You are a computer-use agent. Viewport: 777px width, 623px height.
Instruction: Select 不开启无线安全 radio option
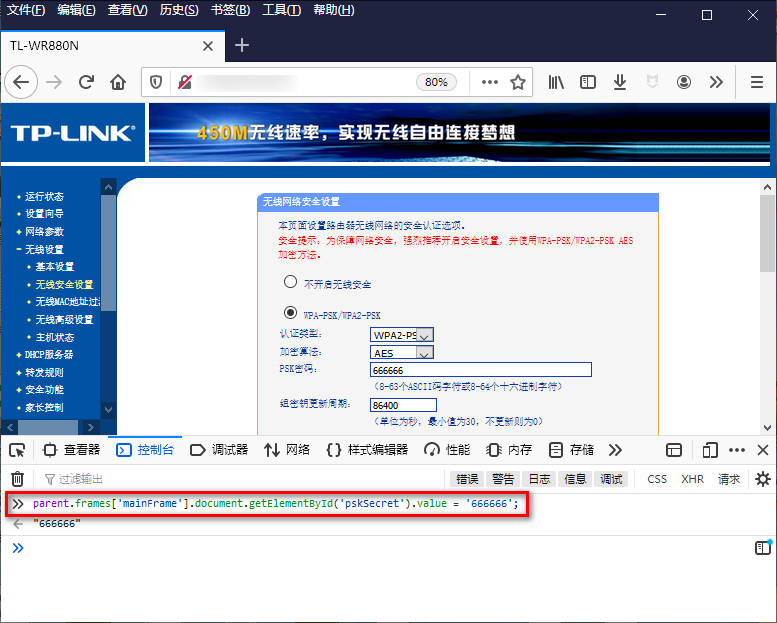[290, 282]
